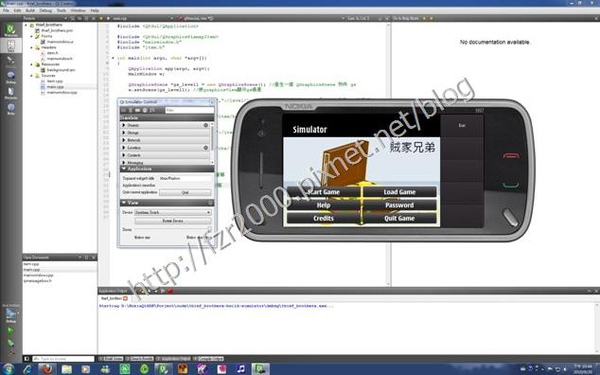Click the green Run button in sidebar
Screen dimensions: 600x375
pyautogui.click(x=11, y=331)
